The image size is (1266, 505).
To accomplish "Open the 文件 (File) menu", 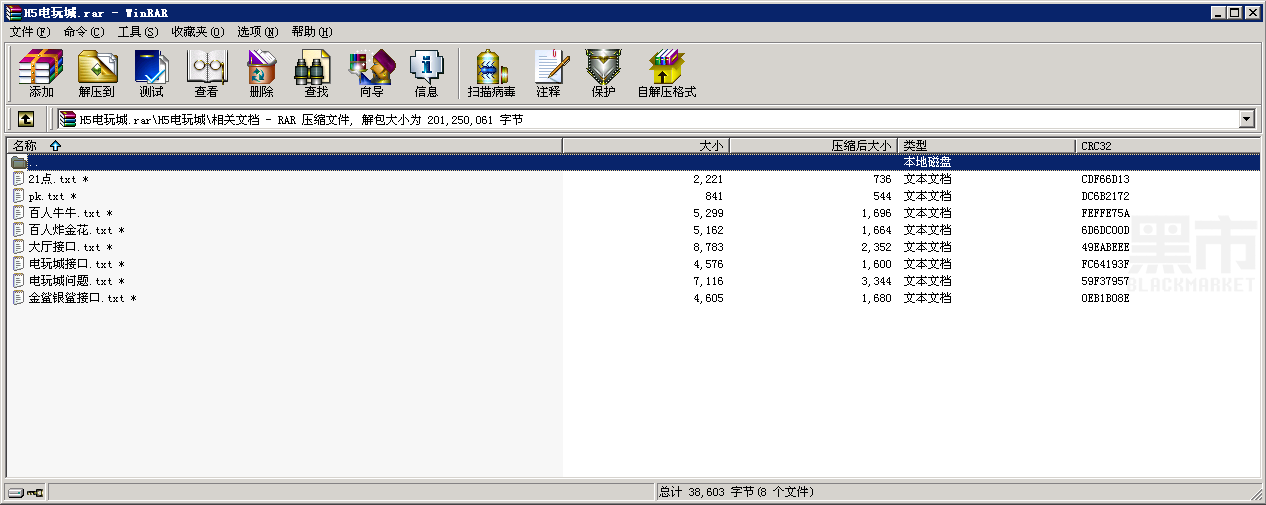I will tap(30, 32).
